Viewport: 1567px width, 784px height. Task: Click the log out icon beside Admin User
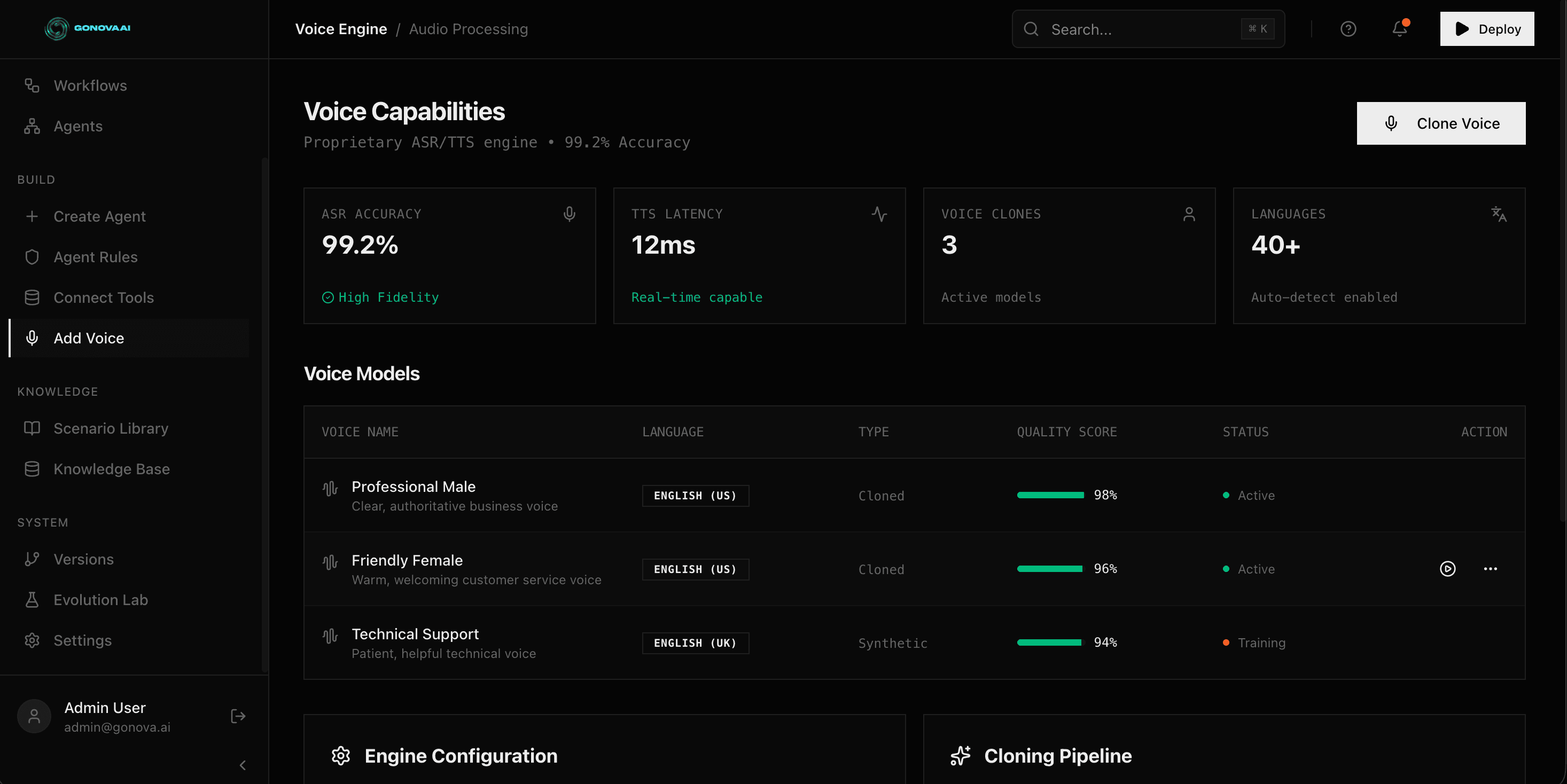(x=238, y=716)
